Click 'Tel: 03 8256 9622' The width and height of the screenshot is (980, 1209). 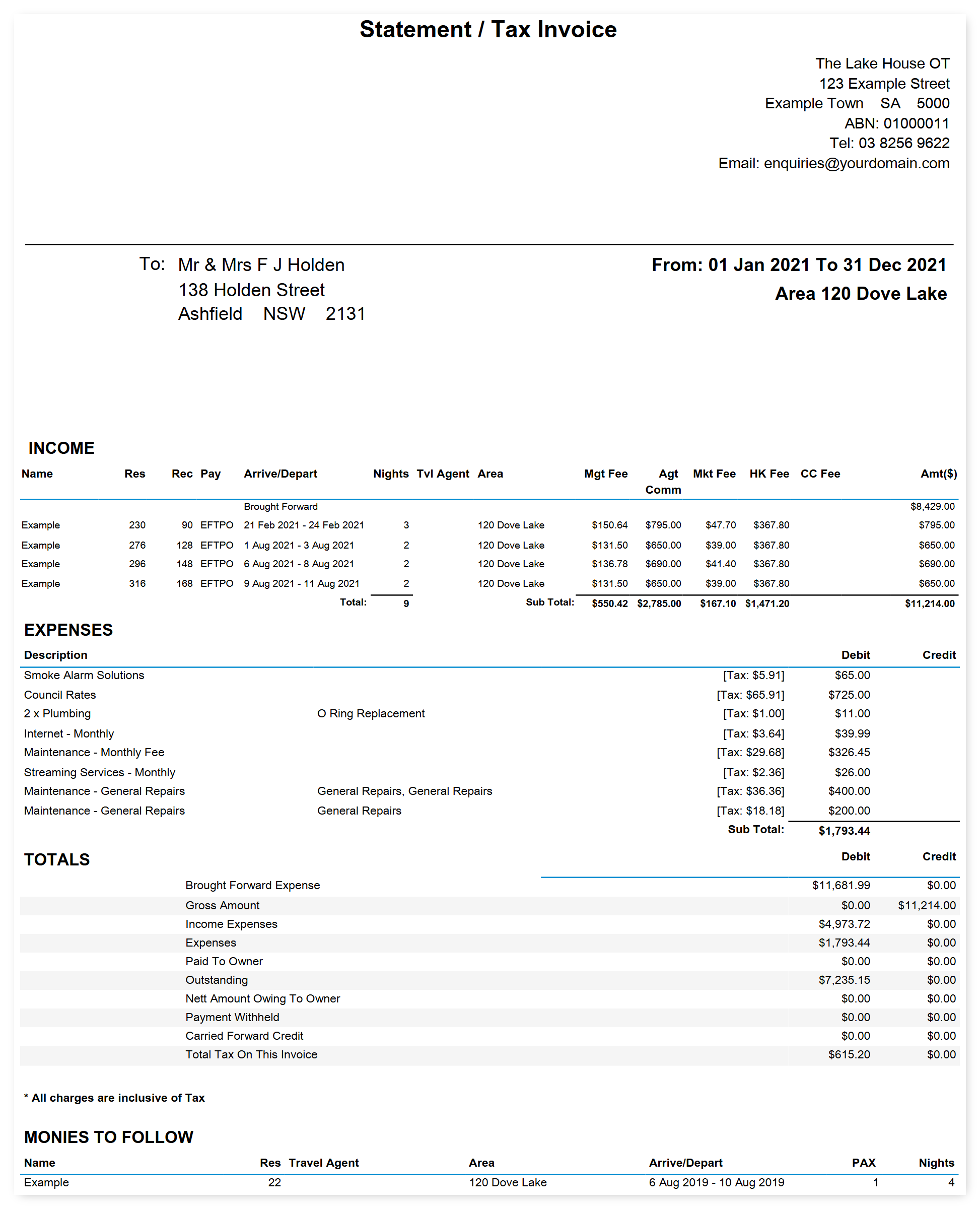coord(889,143)
